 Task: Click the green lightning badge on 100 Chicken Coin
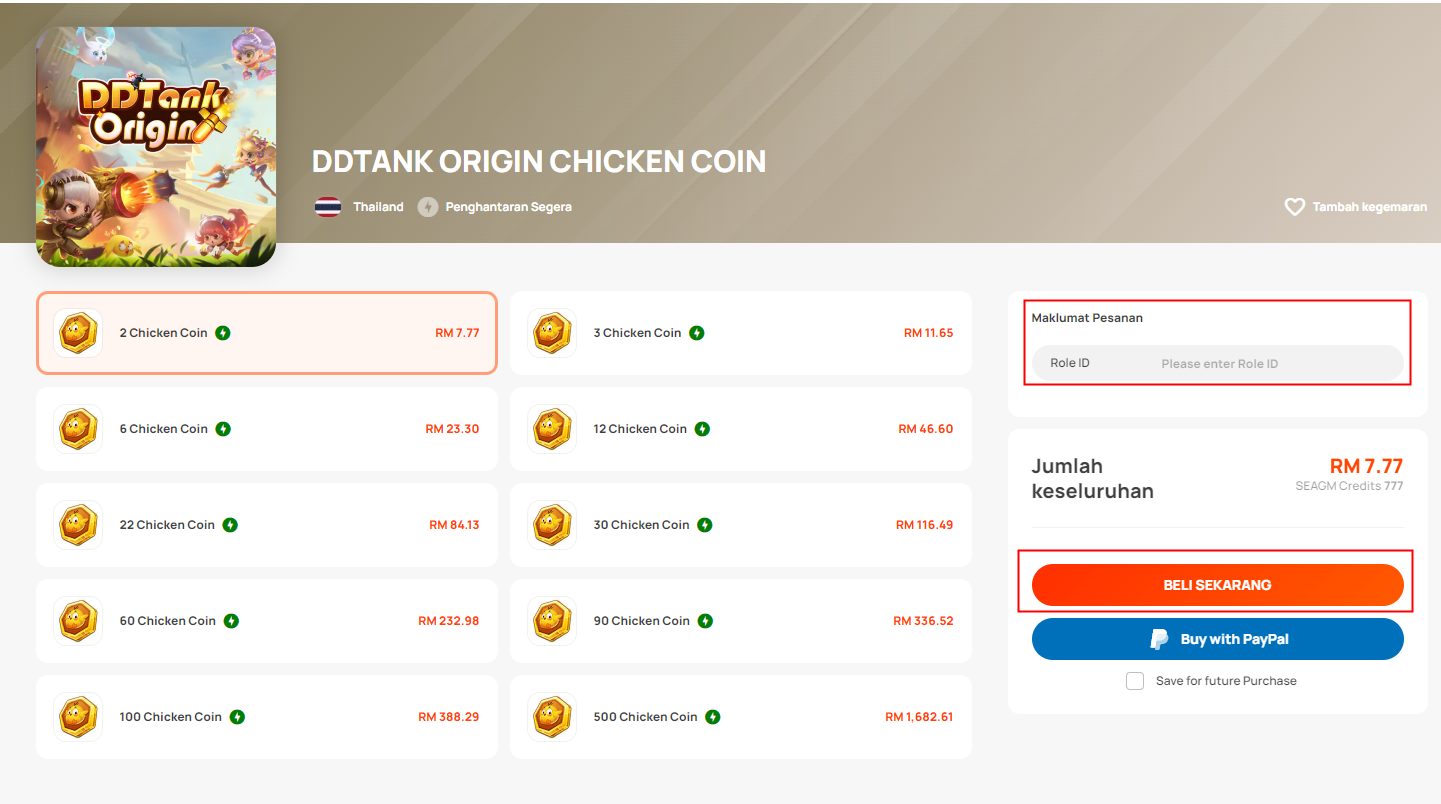tap(237, 717)
